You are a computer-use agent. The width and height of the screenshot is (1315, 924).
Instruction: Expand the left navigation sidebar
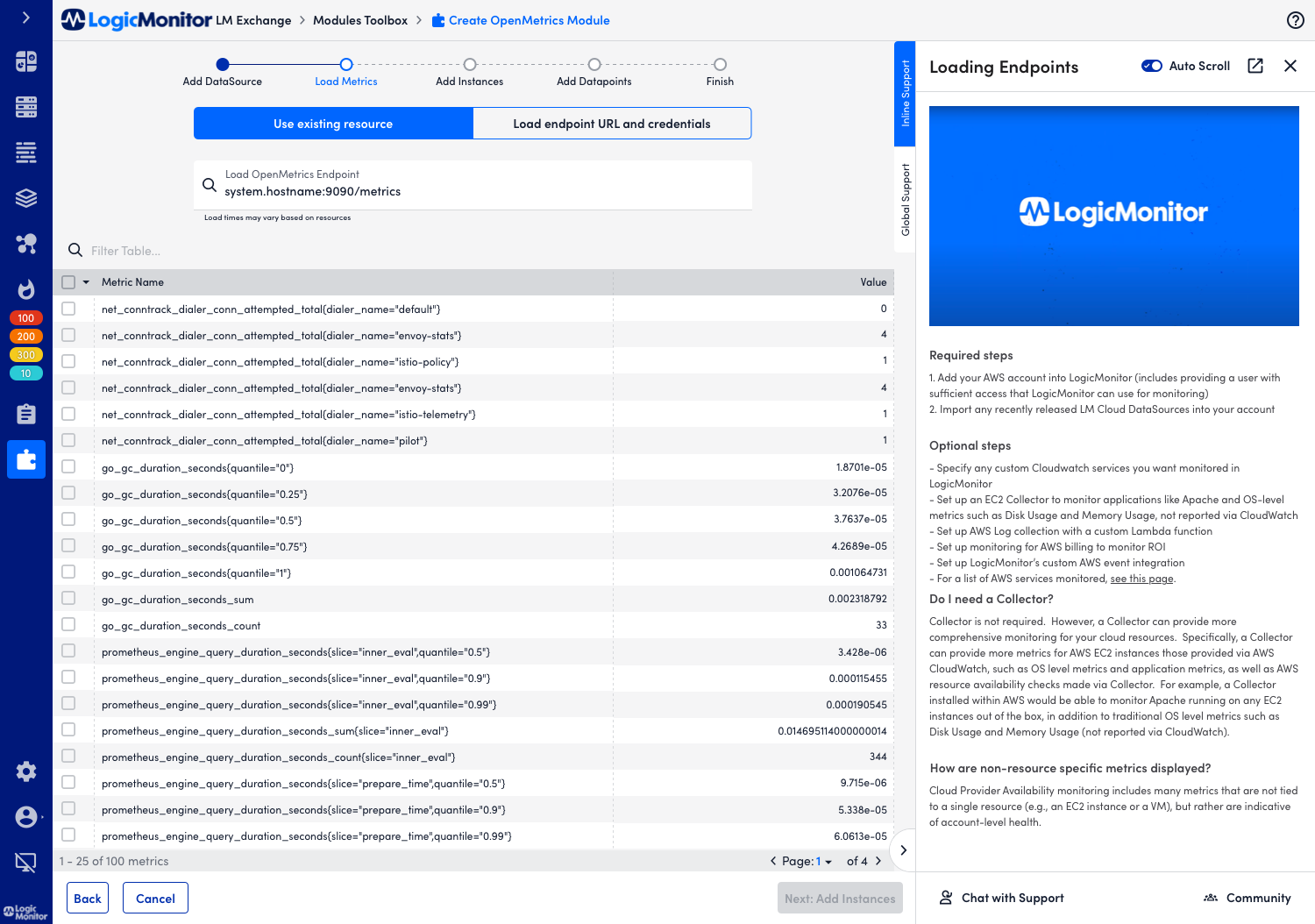click(x=26, y=17)
